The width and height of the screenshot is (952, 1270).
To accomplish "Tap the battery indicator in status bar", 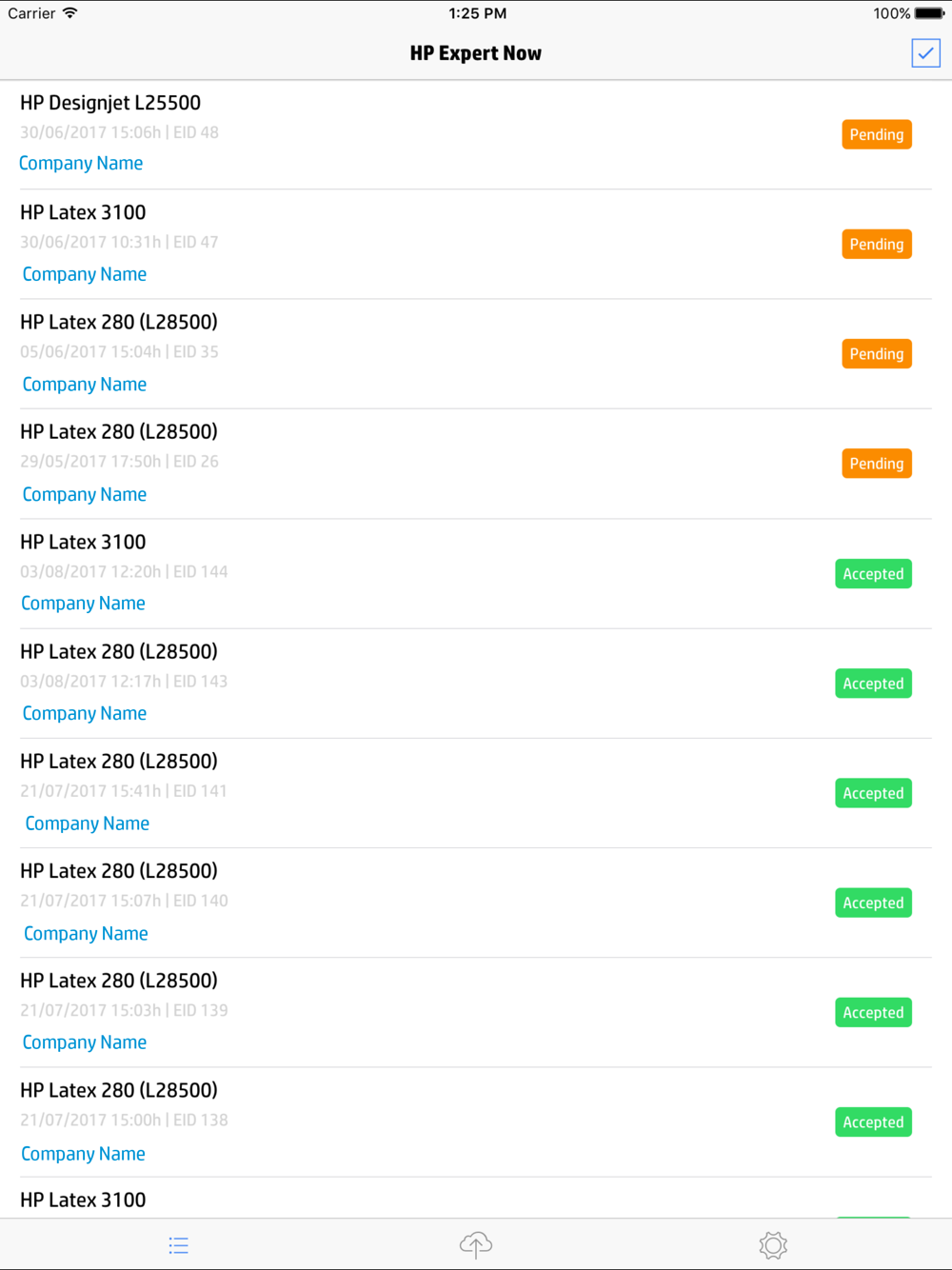I will tap(930, 13).
